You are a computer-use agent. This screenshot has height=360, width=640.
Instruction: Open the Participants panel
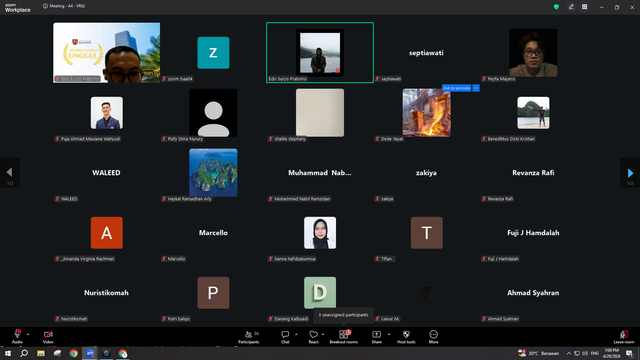tap(249, 337)
